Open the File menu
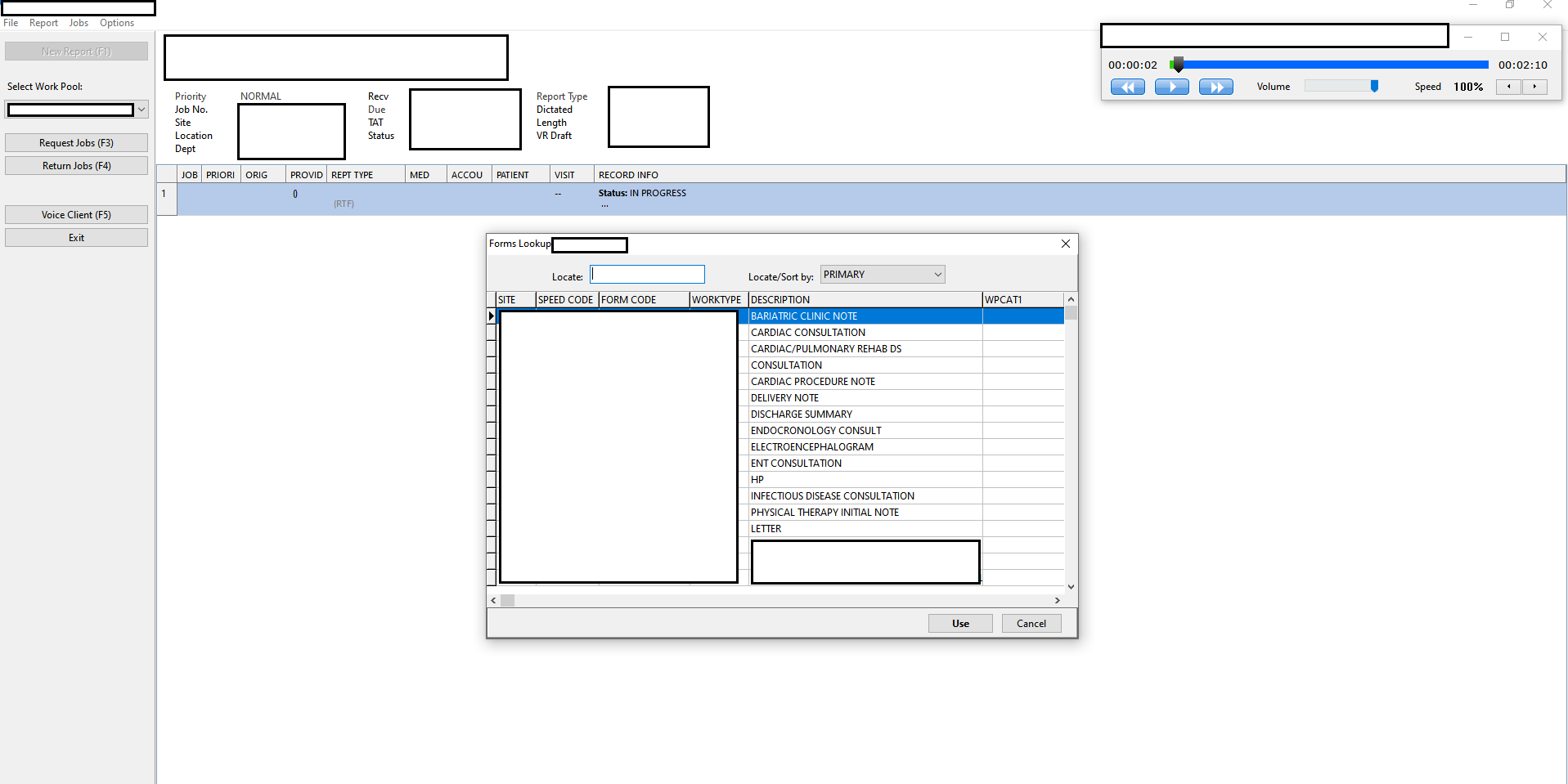 coord(11,23)
